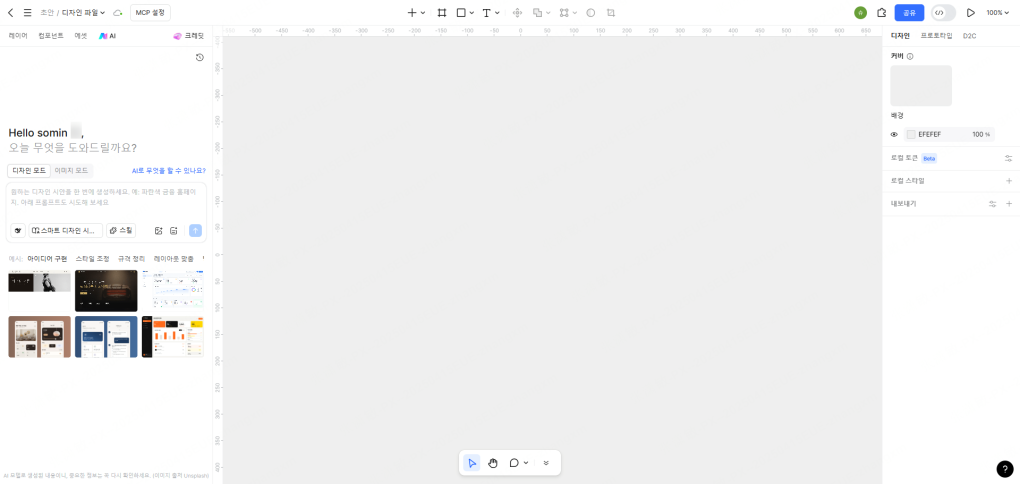The image size is (1020, 484).
Task: Switch to the 레이어 tab
Action: (18, 36)
